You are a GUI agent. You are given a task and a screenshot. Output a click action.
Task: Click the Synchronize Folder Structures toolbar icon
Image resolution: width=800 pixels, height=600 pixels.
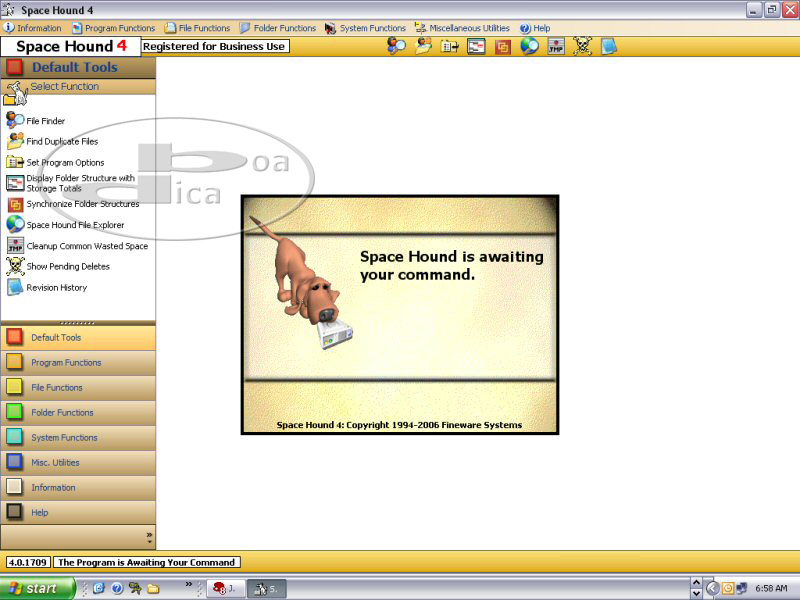(503, 46)
